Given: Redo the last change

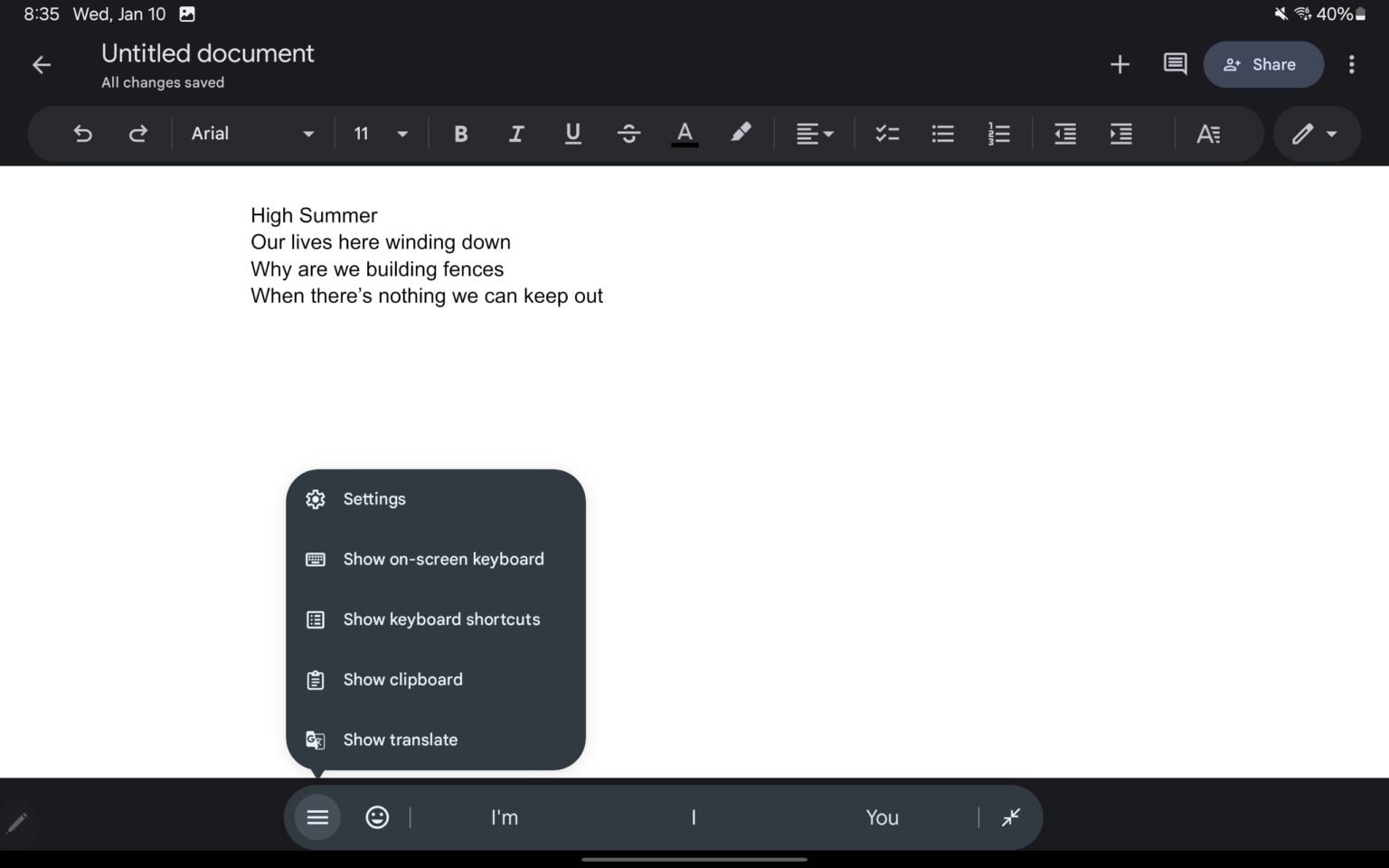Looking at the screenshot, I should coord(138,133).
